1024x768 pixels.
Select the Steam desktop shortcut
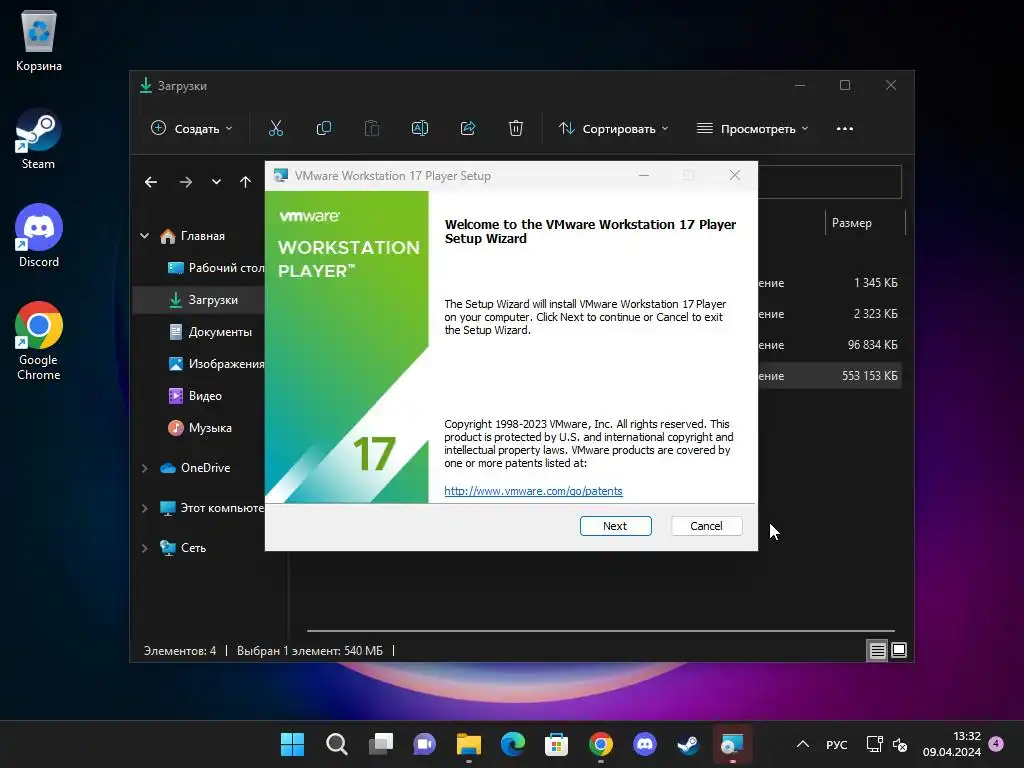point(39,140)
